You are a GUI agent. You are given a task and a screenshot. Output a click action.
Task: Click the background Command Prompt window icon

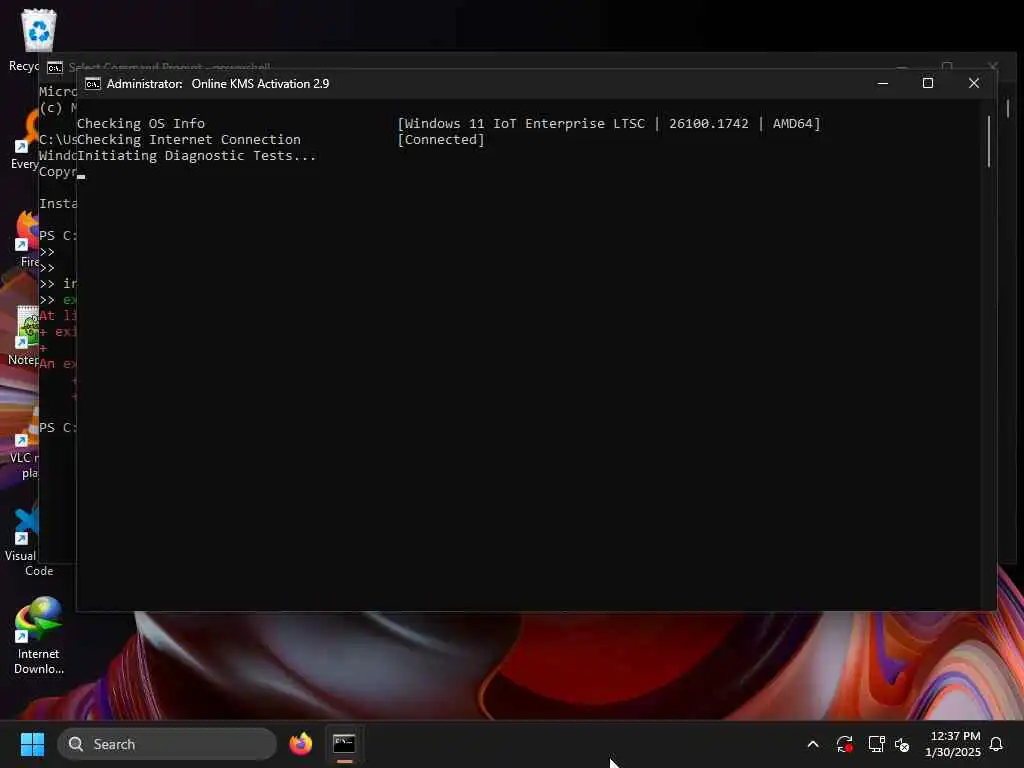pyautogui.click(x=55, y=67)
